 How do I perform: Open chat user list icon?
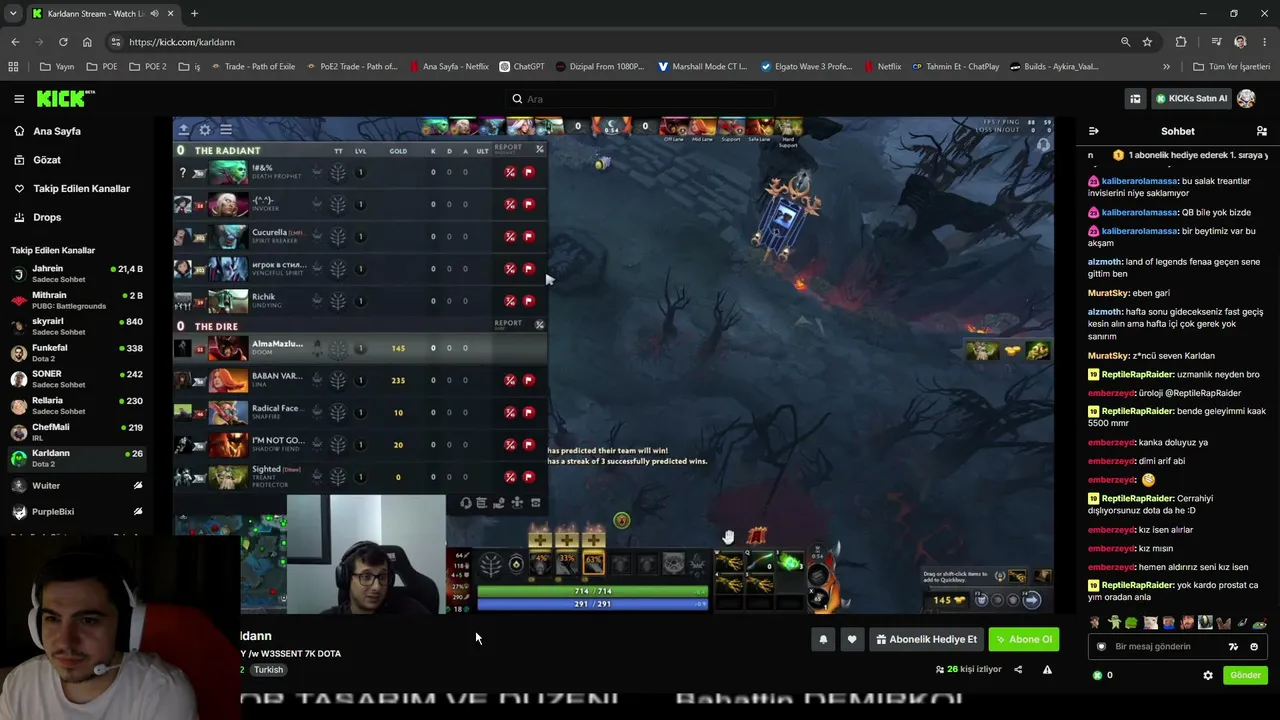point(1261,131)
